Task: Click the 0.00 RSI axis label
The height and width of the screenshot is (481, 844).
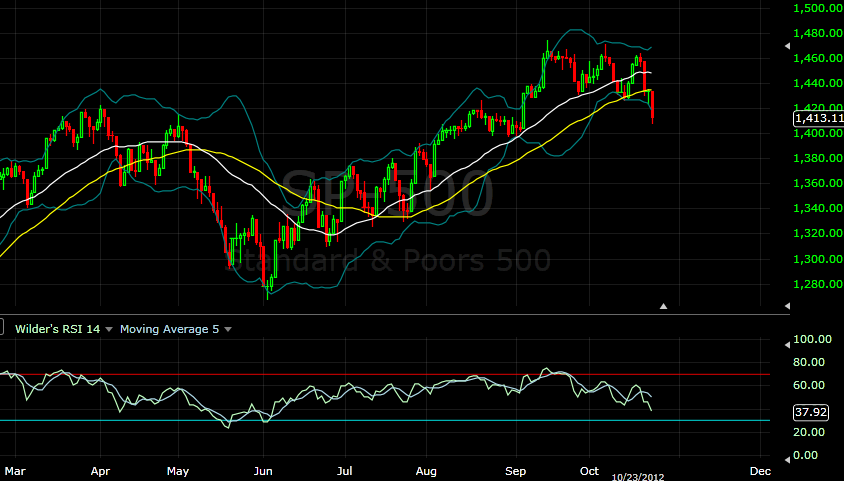Action: 806,455
